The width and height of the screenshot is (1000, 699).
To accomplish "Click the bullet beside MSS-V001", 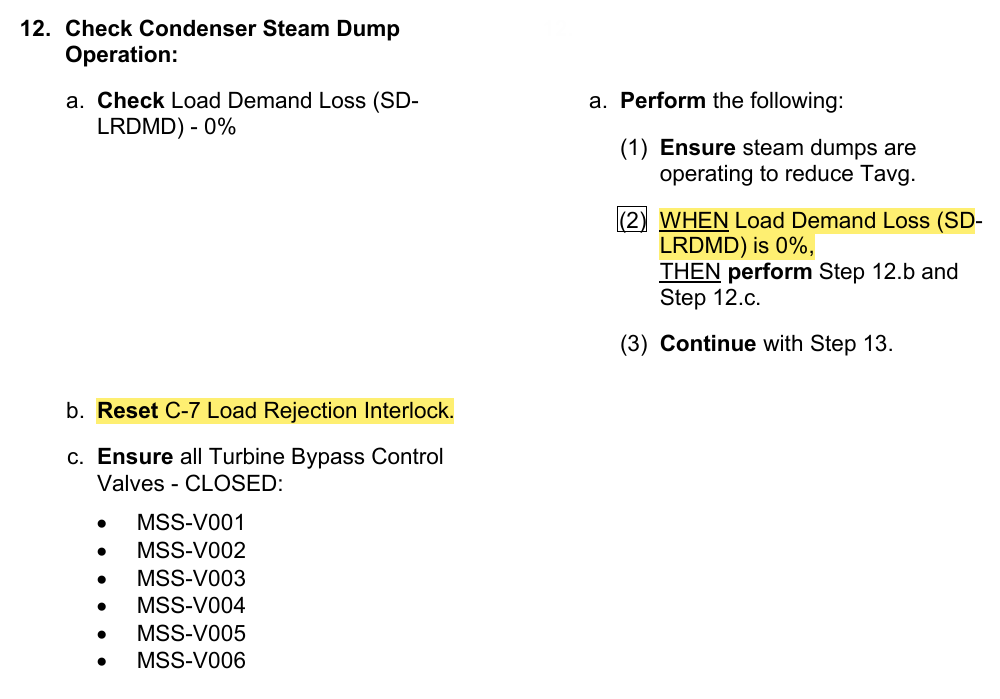I will click(102, 524).
